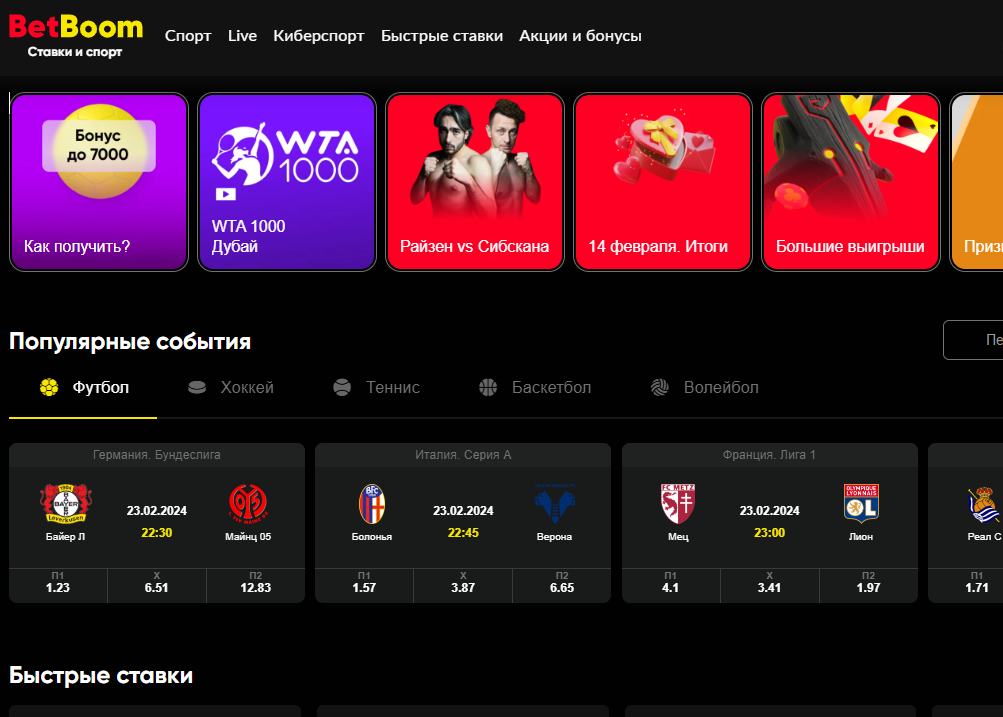Click the Майнц 05 team logo
The height and width of the screenshot is (717, 1003).
click(x=248, y=503)
